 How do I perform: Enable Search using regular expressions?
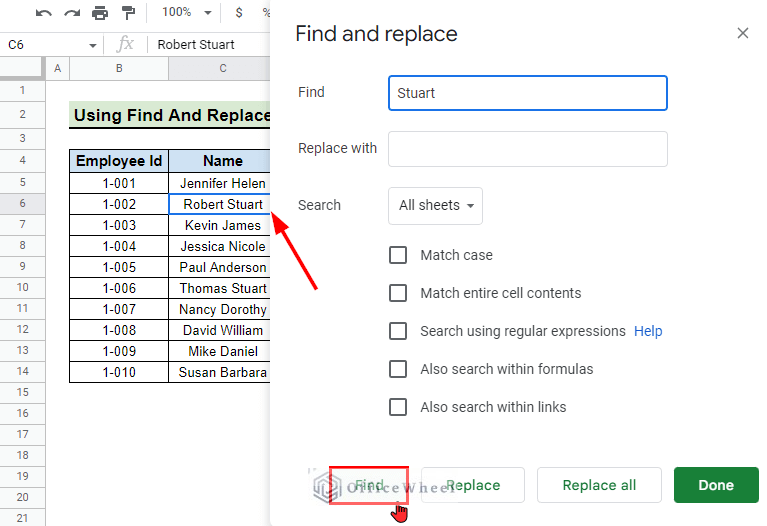pos(398,331)
